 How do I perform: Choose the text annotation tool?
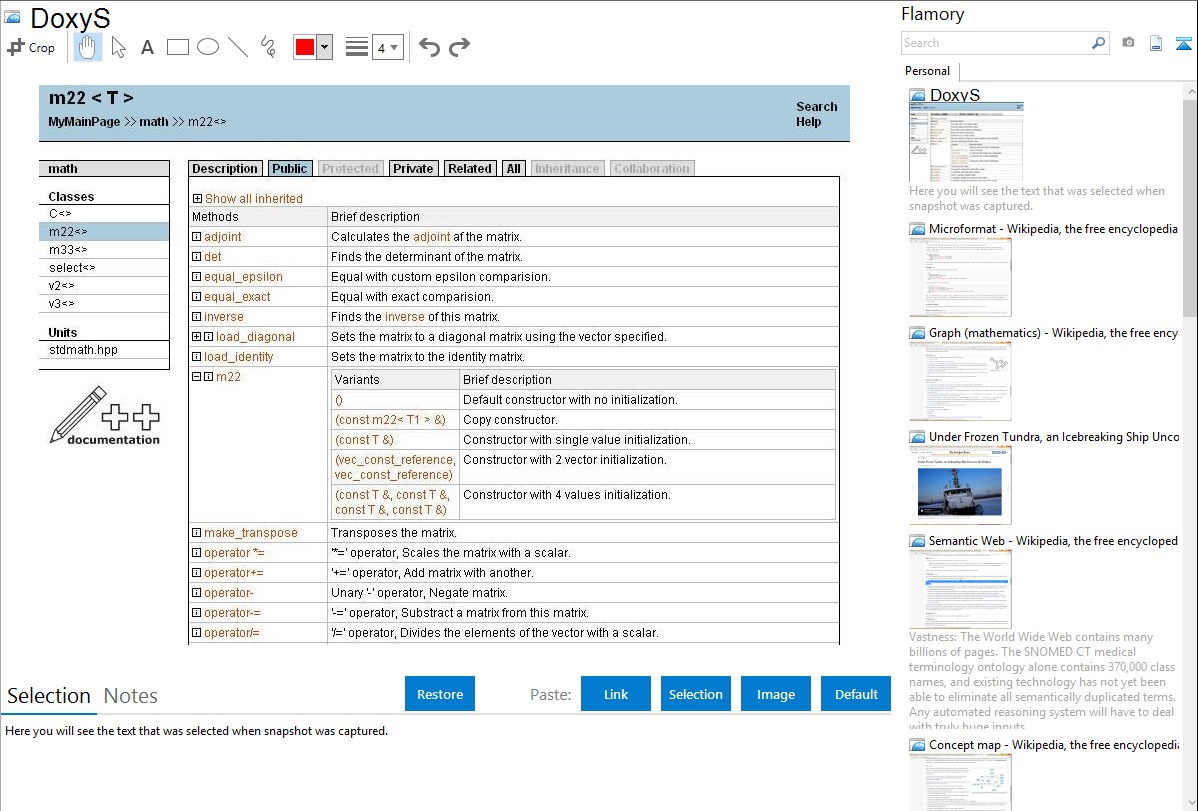pyautogui.click(x=147, y=47)
